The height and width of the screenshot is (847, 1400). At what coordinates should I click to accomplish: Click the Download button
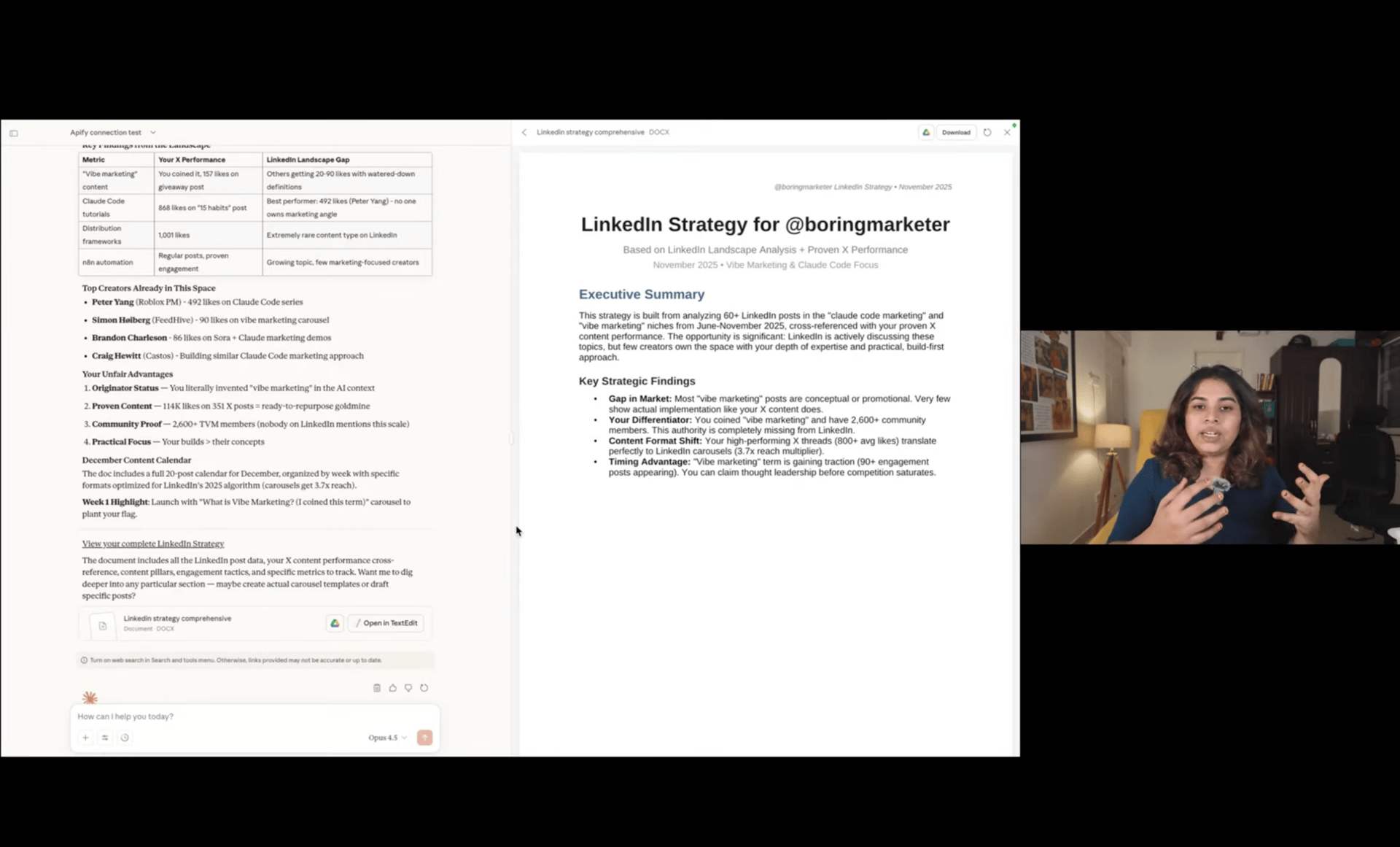955,133
